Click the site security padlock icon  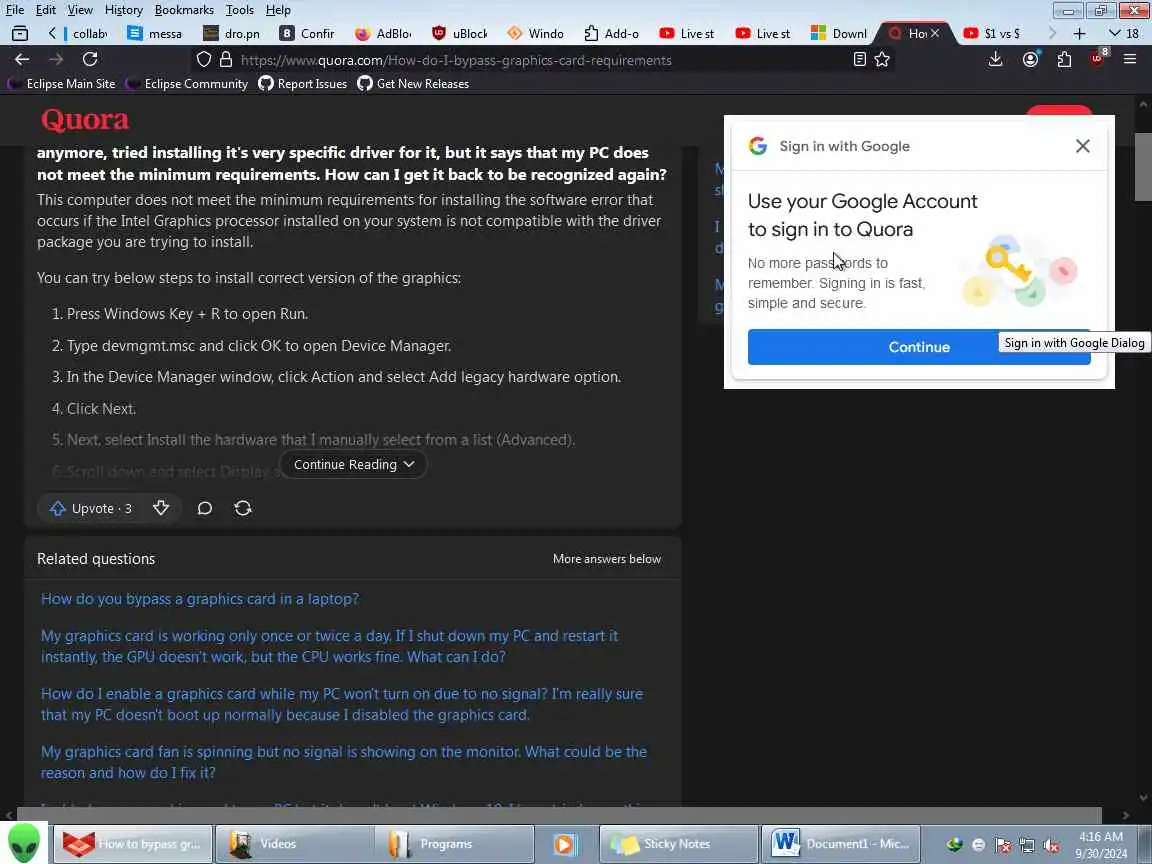pos(226,60)
